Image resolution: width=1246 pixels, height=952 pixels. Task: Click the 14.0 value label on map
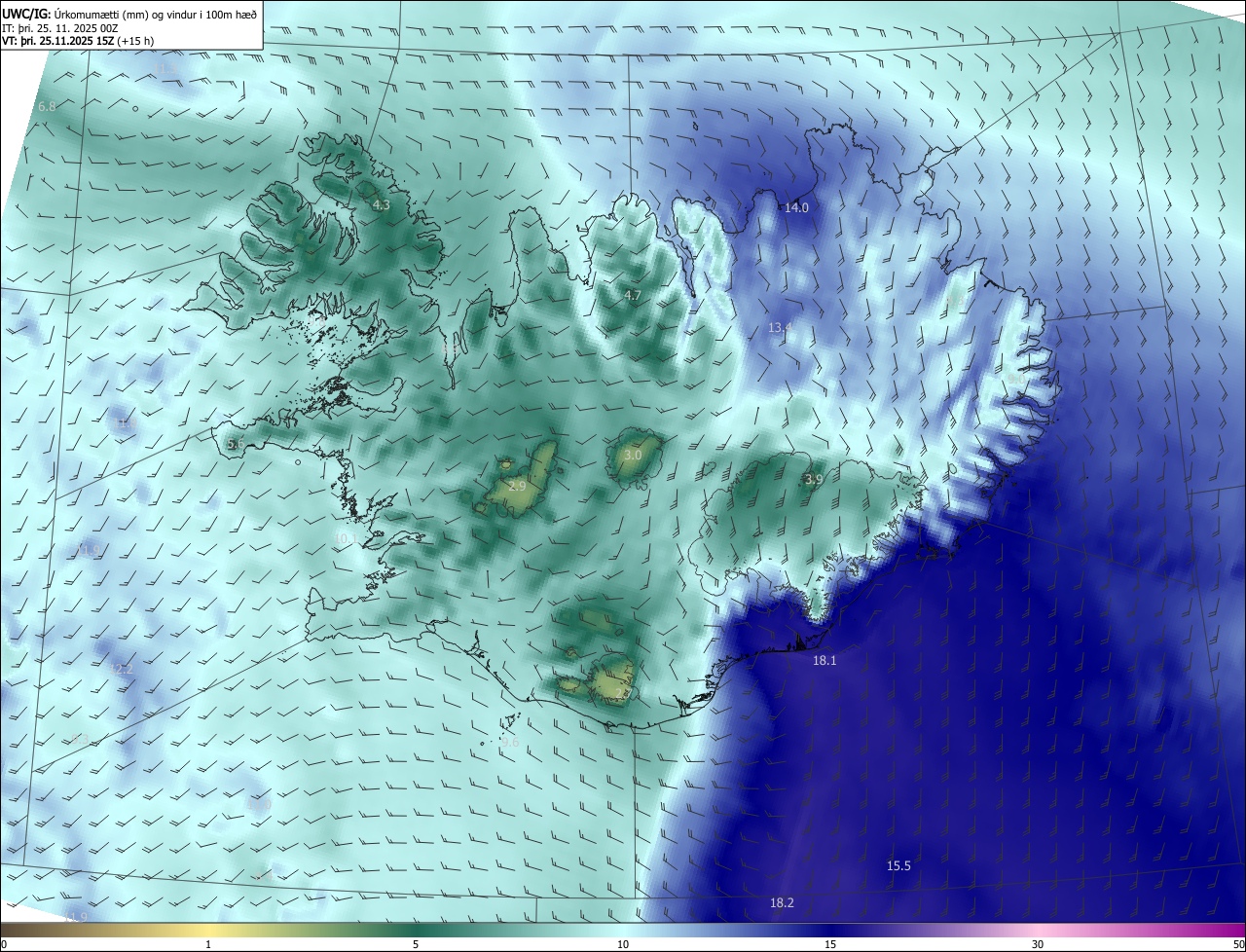pos(797,207)
